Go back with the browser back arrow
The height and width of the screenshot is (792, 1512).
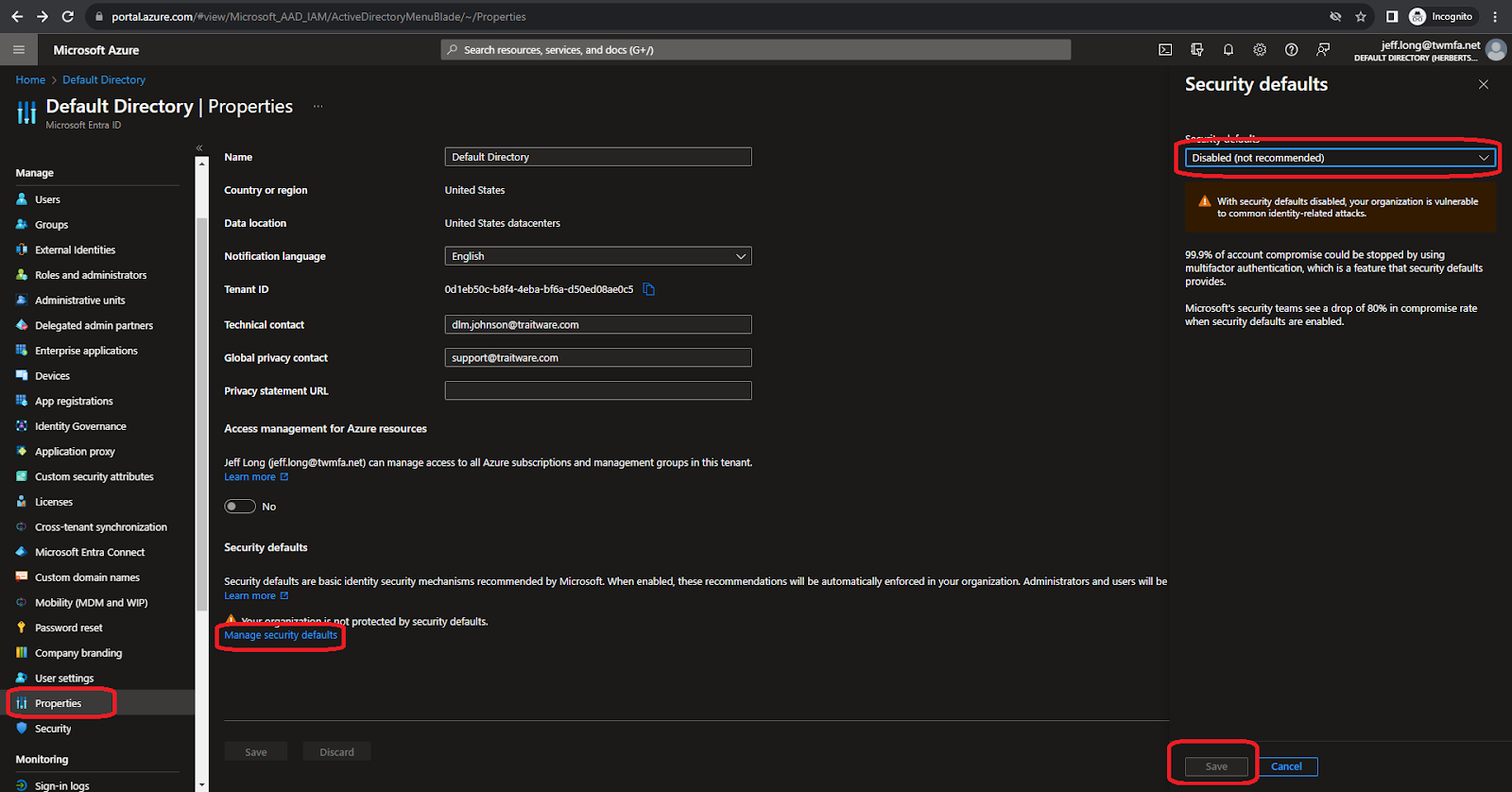pyautogui.click(x=17, y=16)
